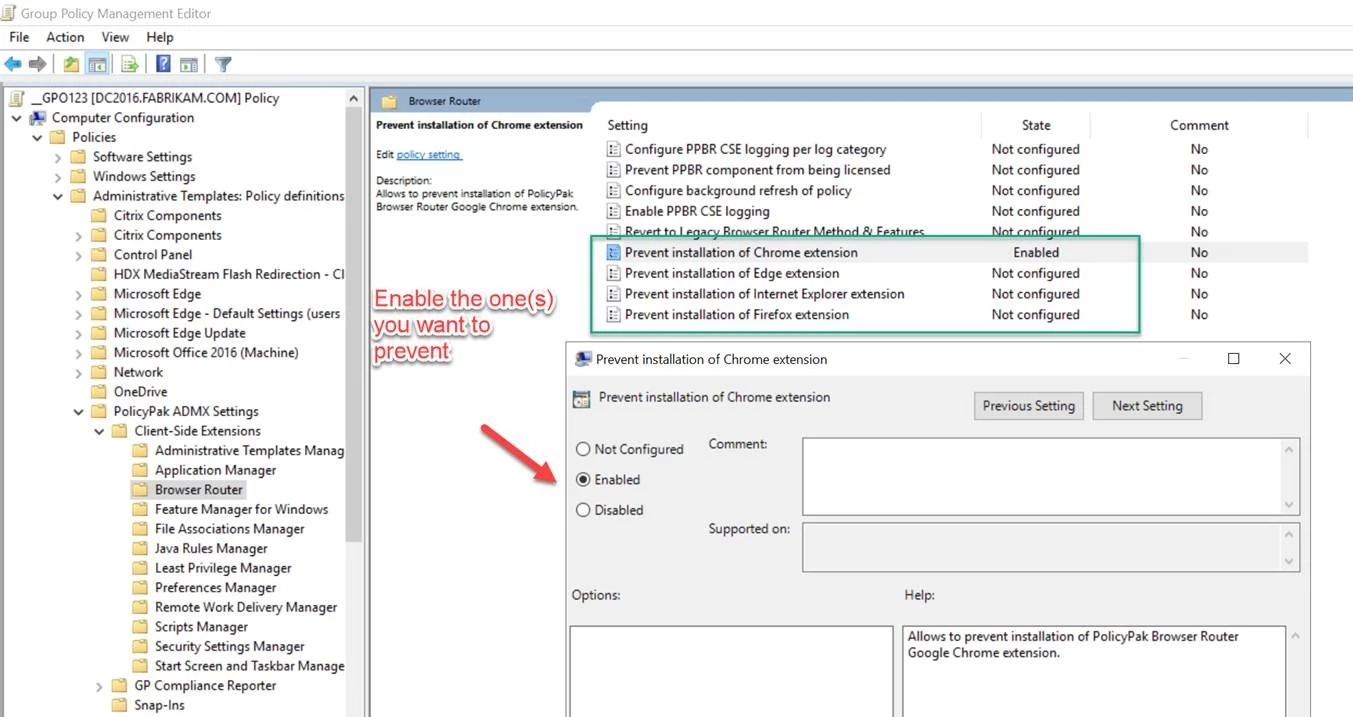This screenshot has height=717, width=1353.
Task: Select the Disabled radio button
Action: pyautogui.click(x=583, y=510)
